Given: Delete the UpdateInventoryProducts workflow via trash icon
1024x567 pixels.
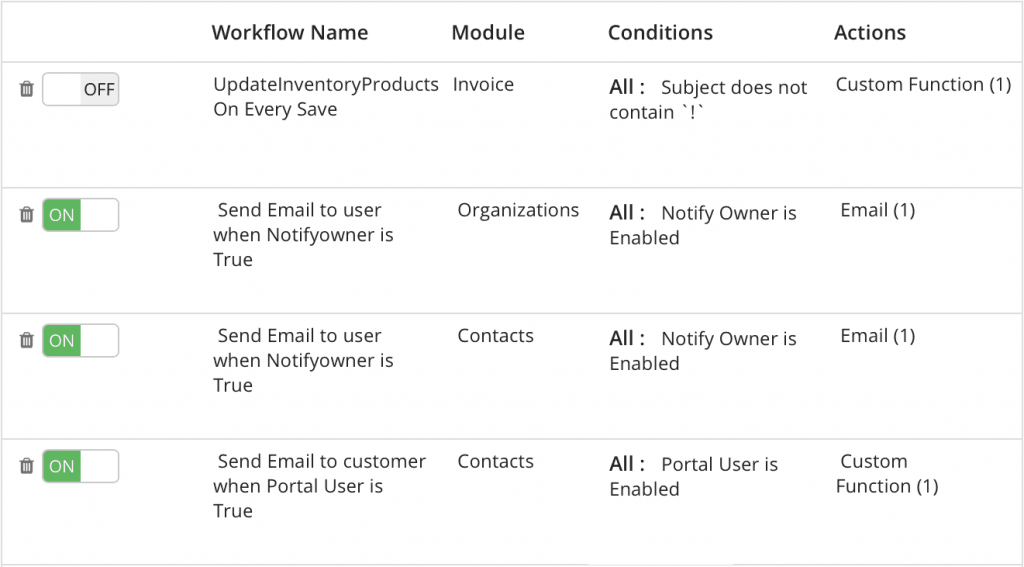Looking at the screenshot, I should click(x=26, y=89).
